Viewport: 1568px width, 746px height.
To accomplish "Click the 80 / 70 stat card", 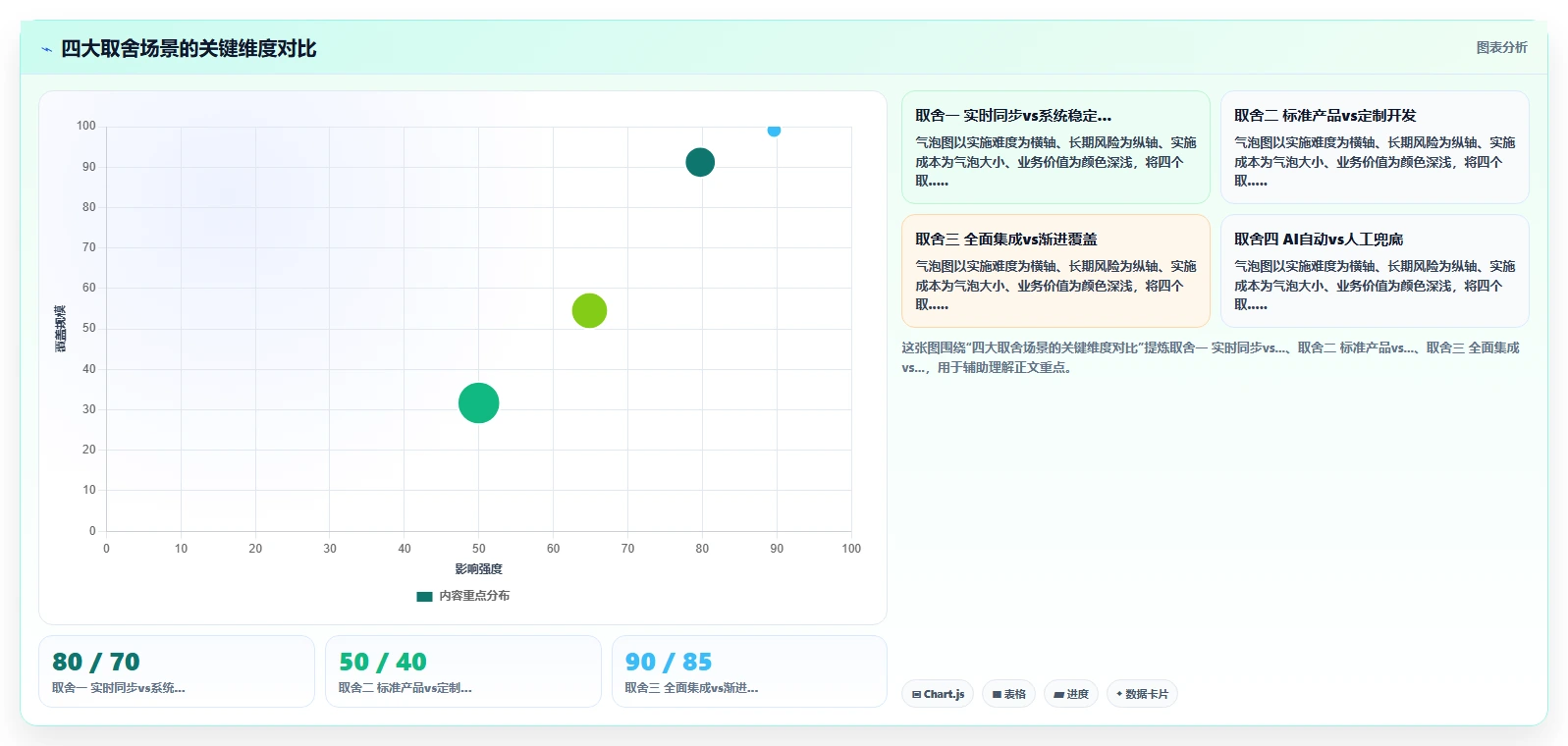I will coord(177,671).
